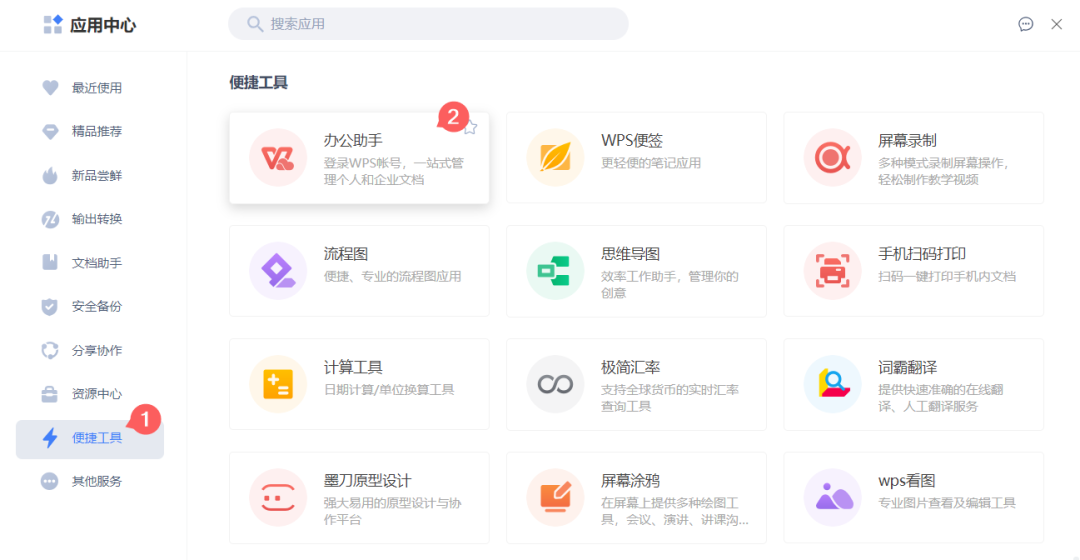Click the 墨刀原型设计 card title
1080x560 pixels.
(x=368, y=481)
